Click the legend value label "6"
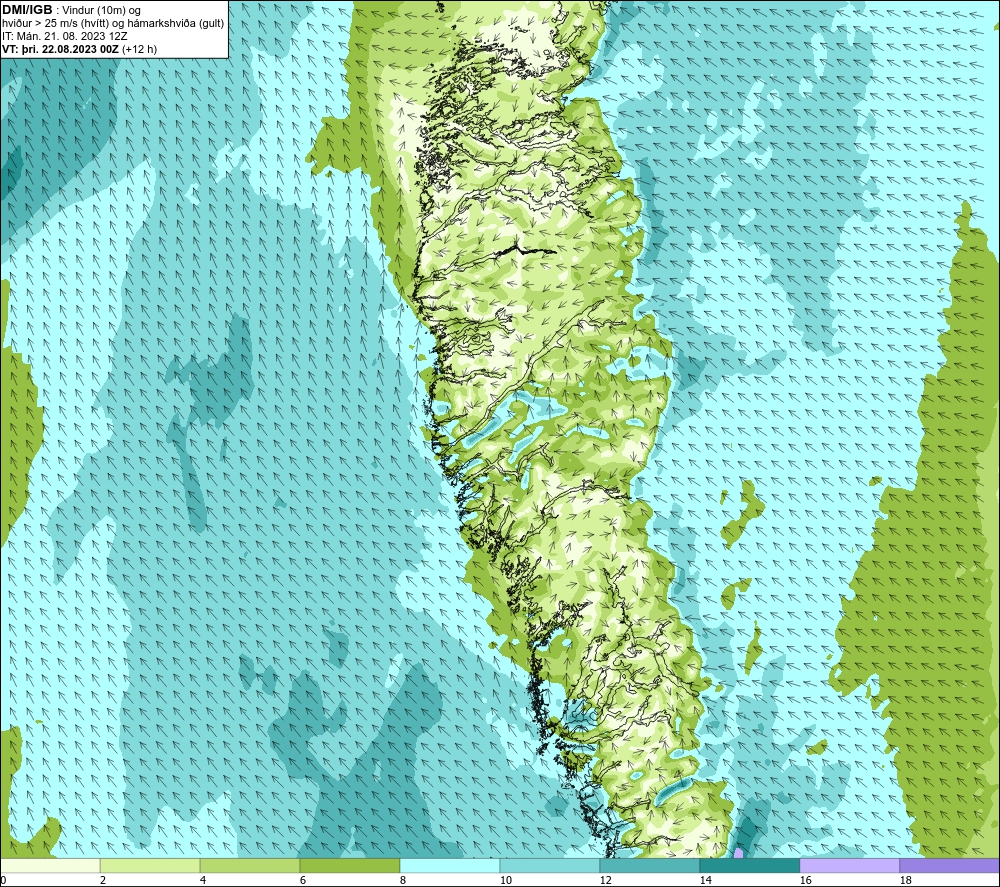The height and width of the screenshot is (887, 1000). coord(303,881)
